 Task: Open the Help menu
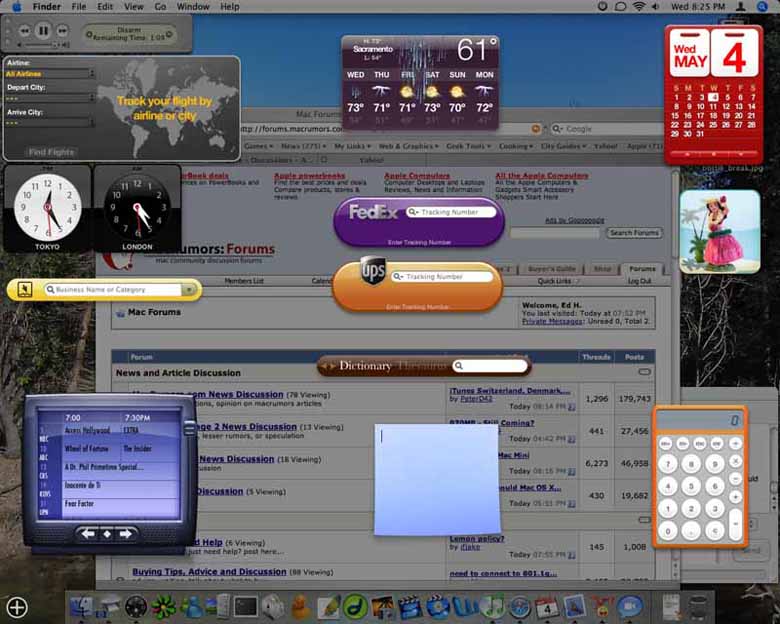(229, 6)
